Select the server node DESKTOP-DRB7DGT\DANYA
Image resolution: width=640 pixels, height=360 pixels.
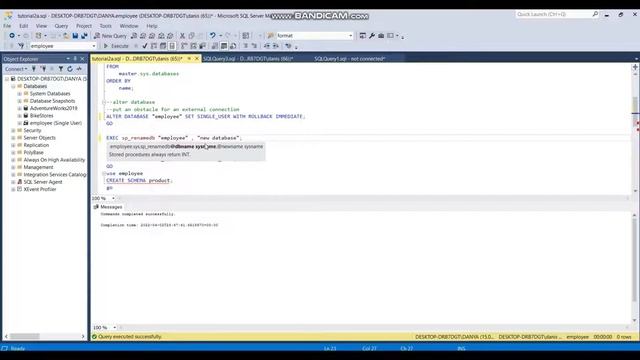tap(52, 79)
